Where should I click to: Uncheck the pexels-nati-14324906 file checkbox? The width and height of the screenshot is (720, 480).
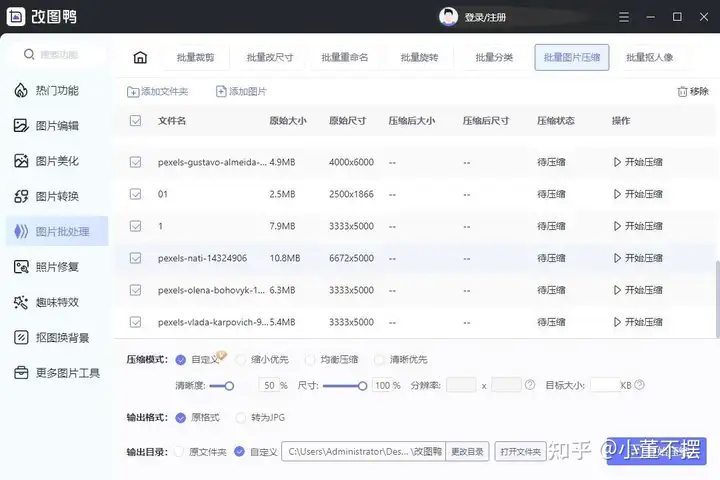(136, 258)
